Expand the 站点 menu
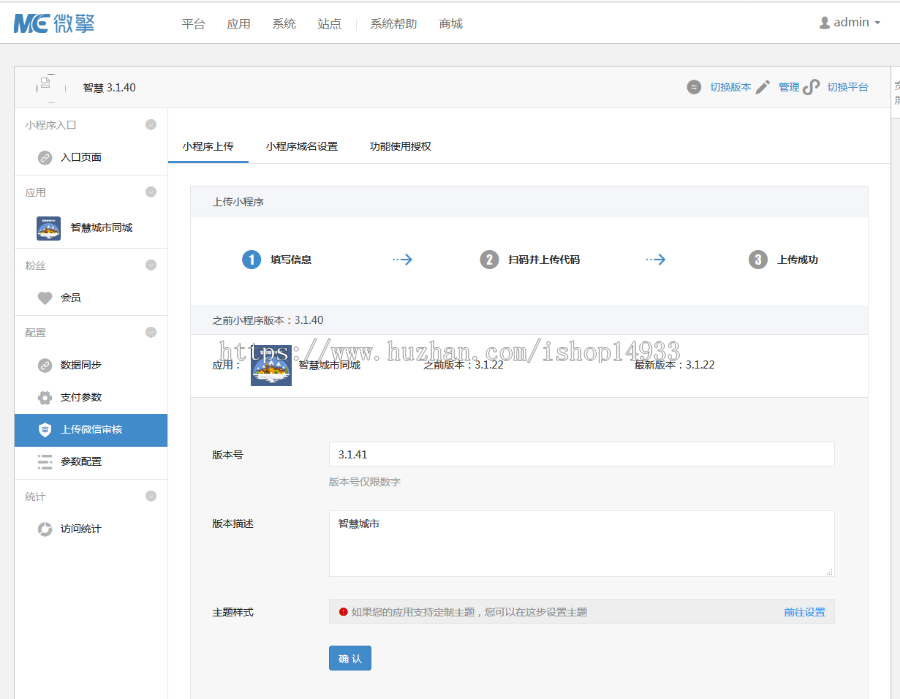 (330, 24)
